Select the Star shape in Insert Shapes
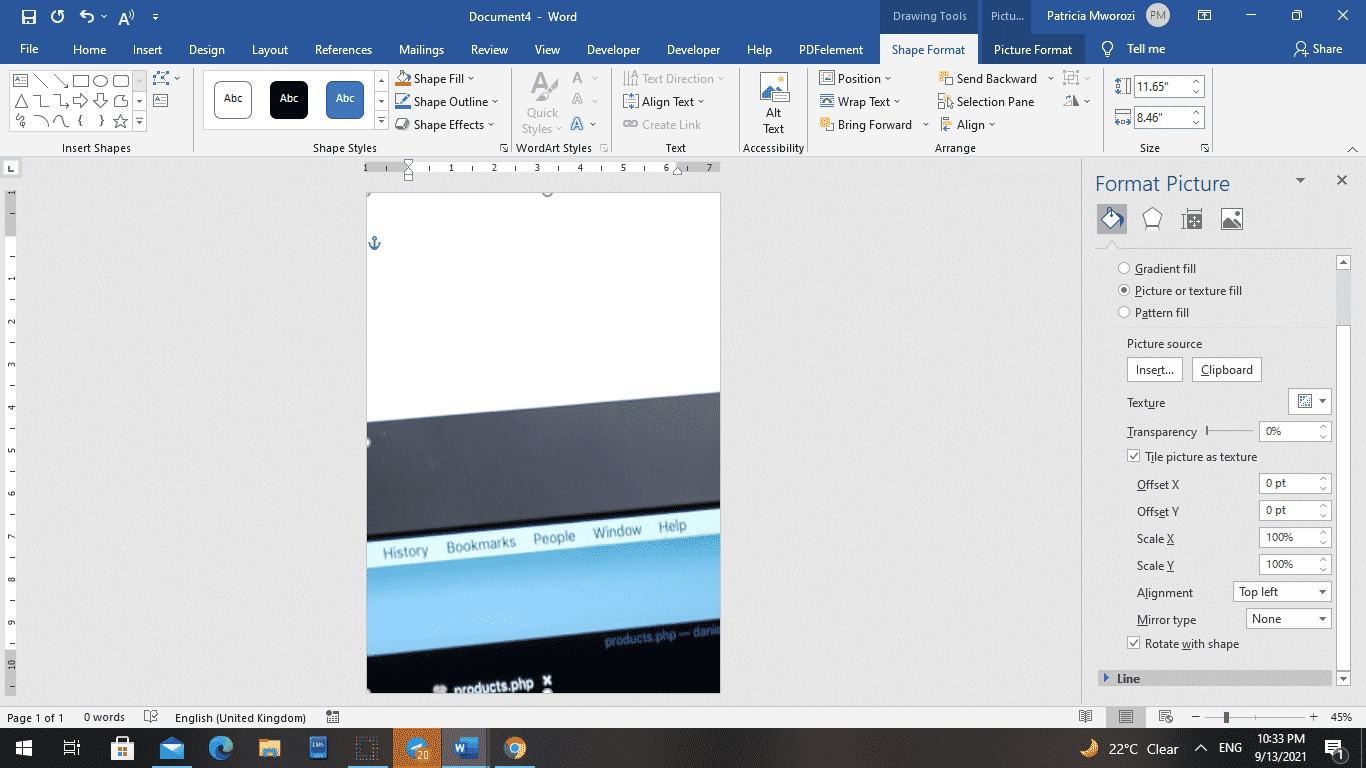This screenshot has width=1366, height=768. pyautogui.click(x=120, y=121)
